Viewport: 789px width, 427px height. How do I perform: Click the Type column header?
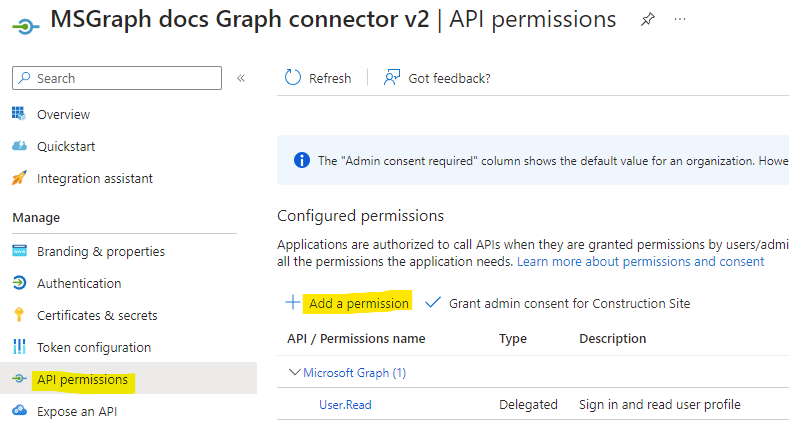tap(512, 338)
